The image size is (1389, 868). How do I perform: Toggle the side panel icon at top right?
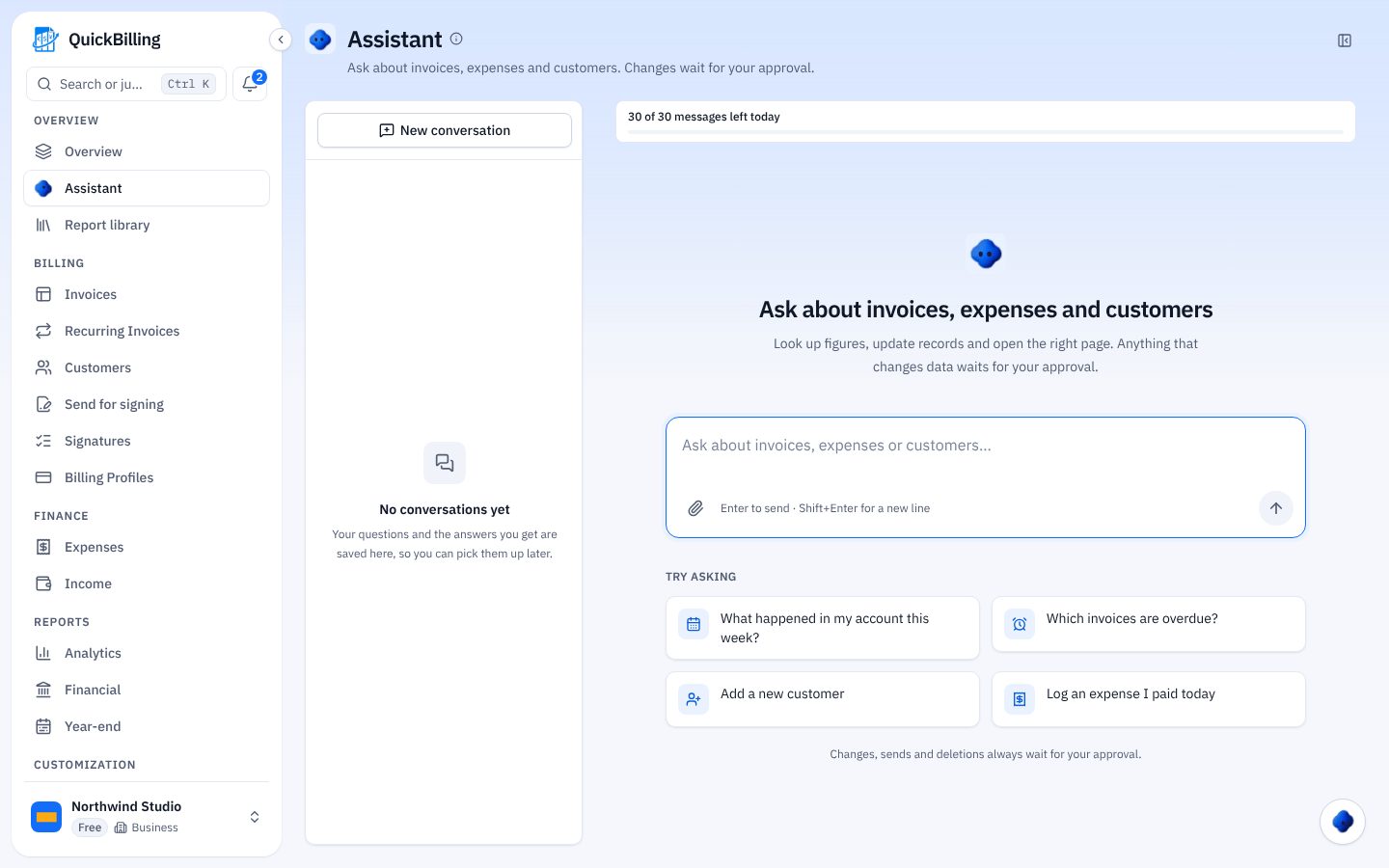click(x=1345, y=41)
